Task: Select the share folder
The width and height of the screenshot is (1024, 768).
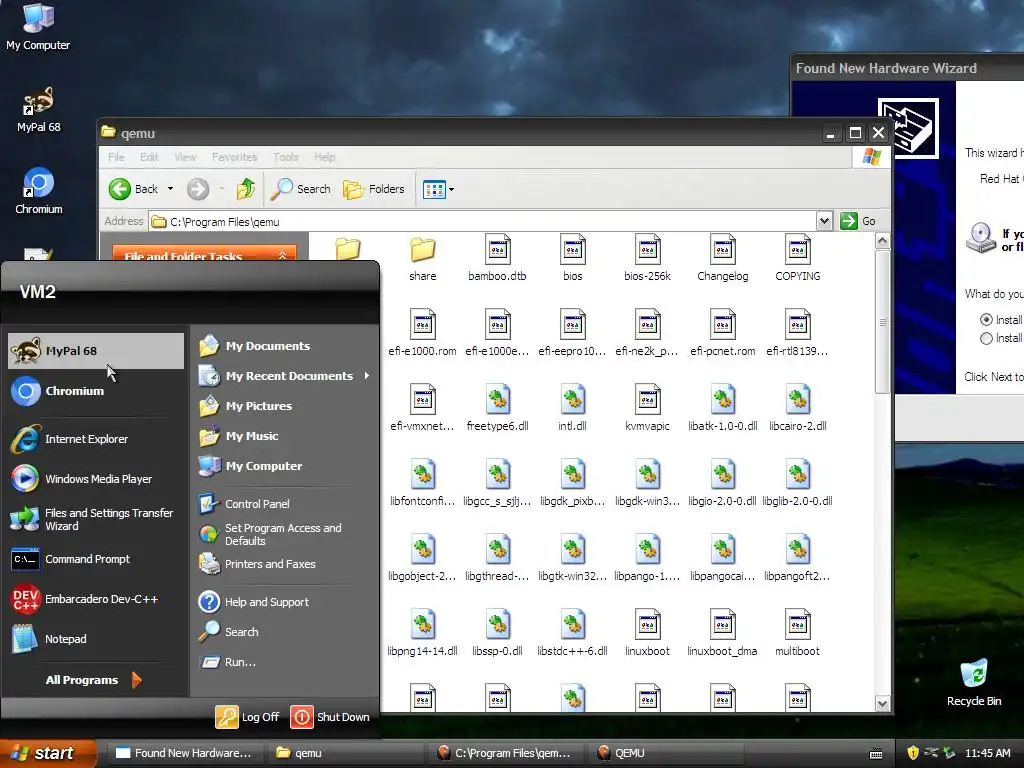Action: click(x=423, y=259)
